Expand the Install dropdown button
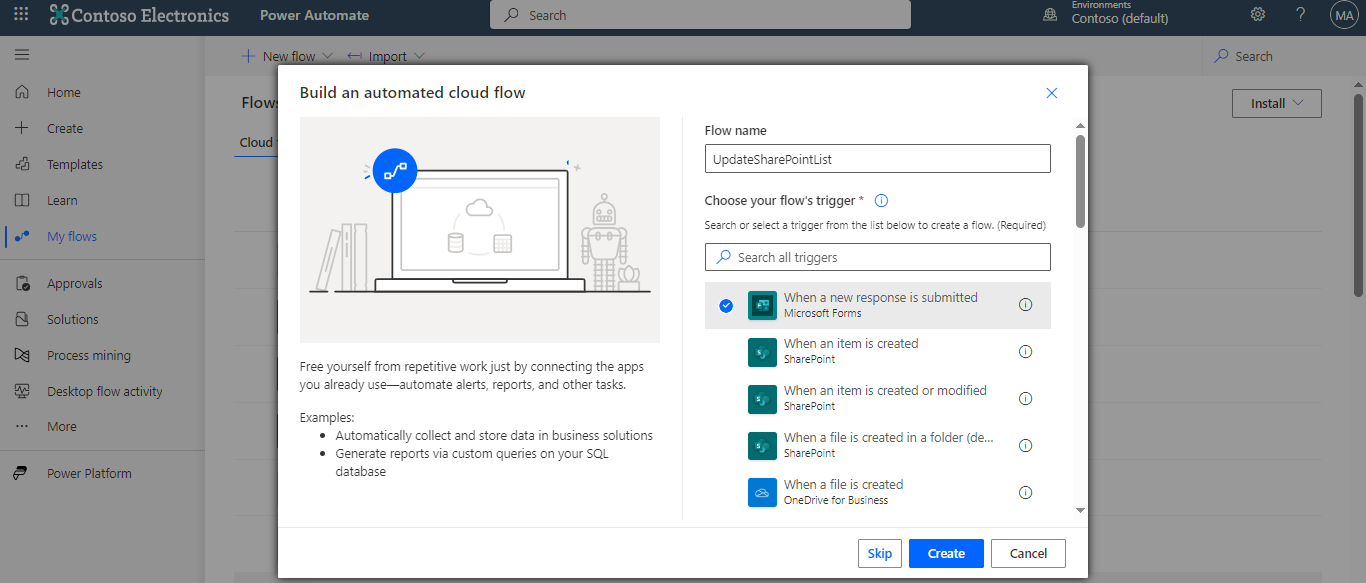The height and width of the screenshot is (583, 1366). click(x=1276, y=104)
